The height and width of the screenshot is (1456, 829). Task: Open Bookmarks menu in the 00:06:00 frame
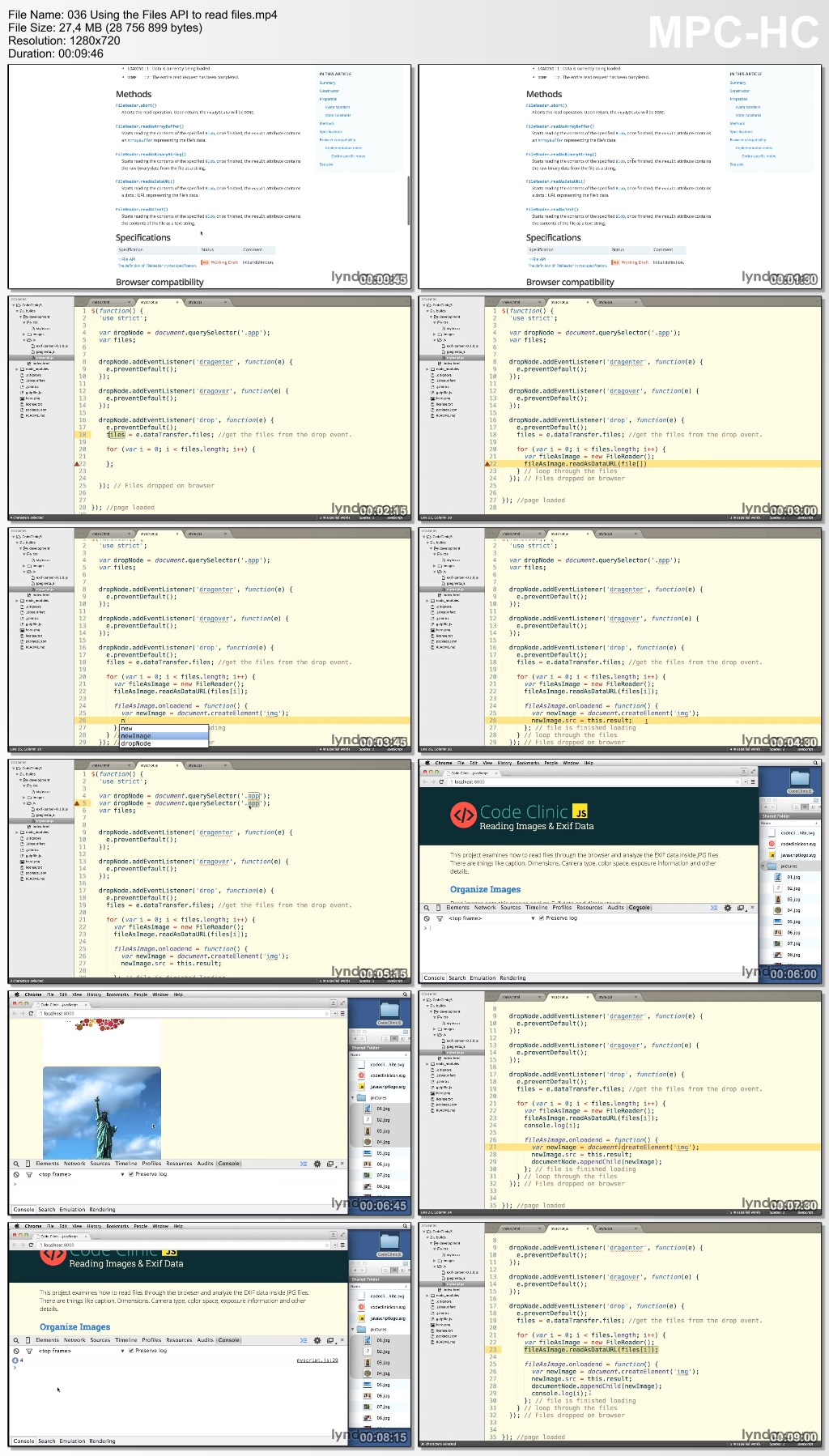[527, 763]
